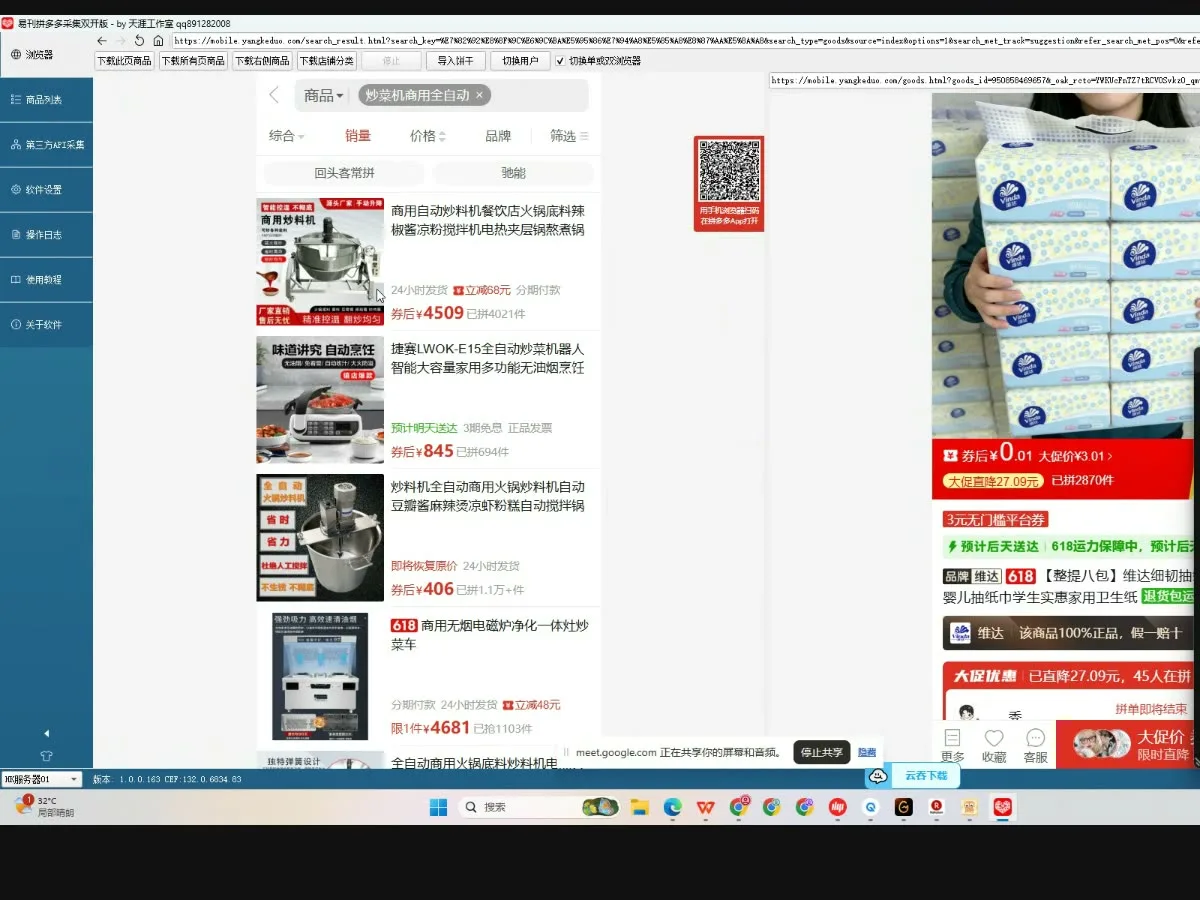1200x900 pixels.
Task: Open the 客服 chat icon
Action: point(1035,745)
